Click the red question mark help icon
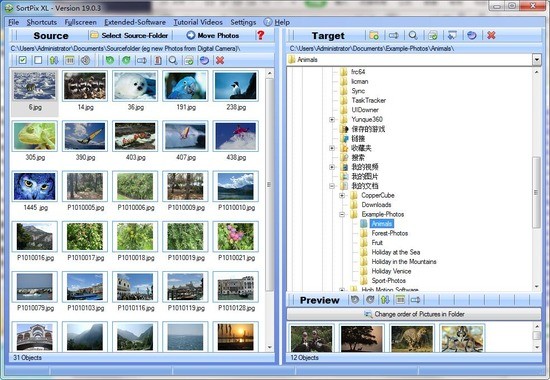This screenshot has height=380, width=550. [x=261, y=35]
